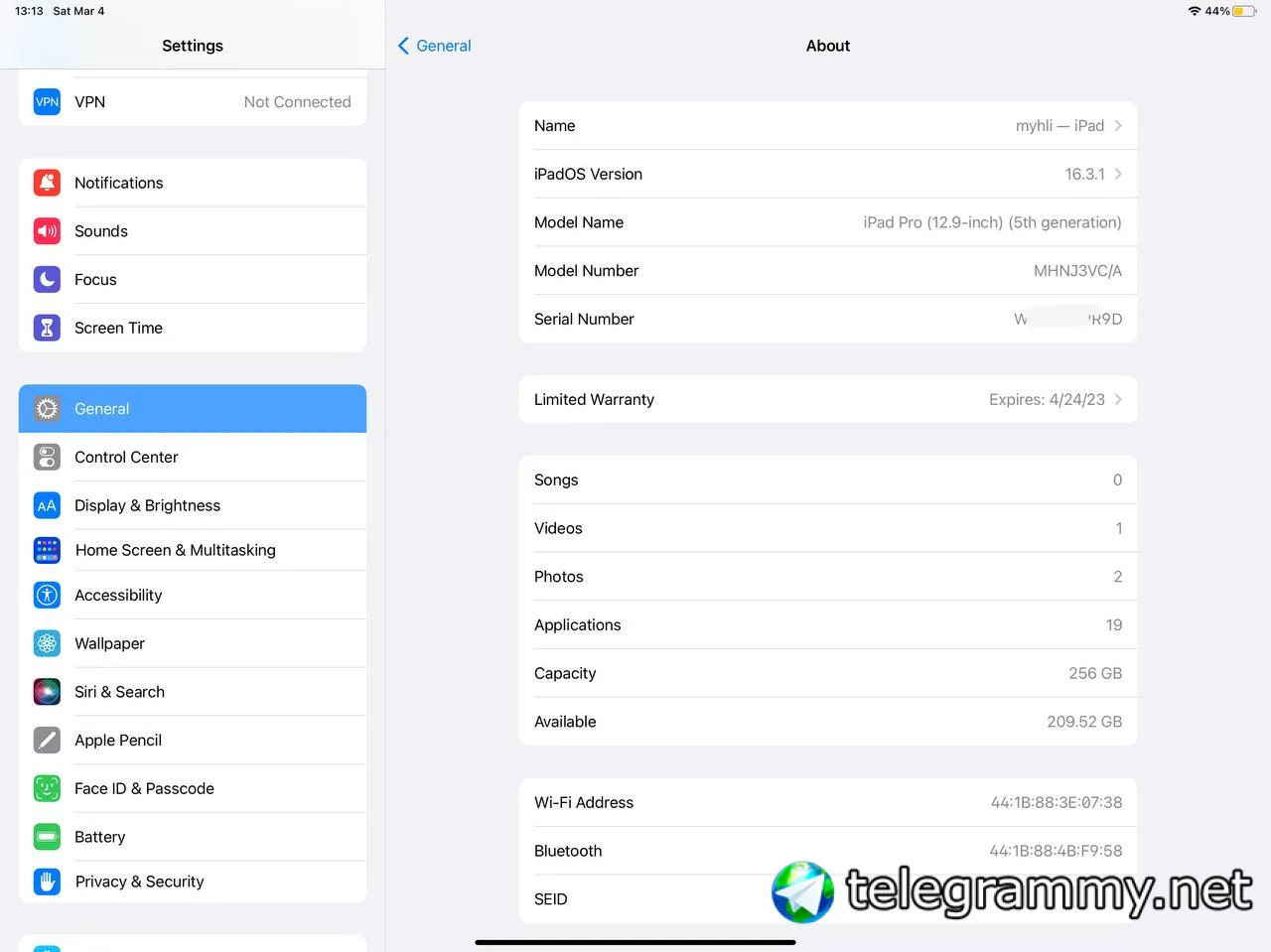
Task: Tap the General gear icon
Action: click(47, 409)
